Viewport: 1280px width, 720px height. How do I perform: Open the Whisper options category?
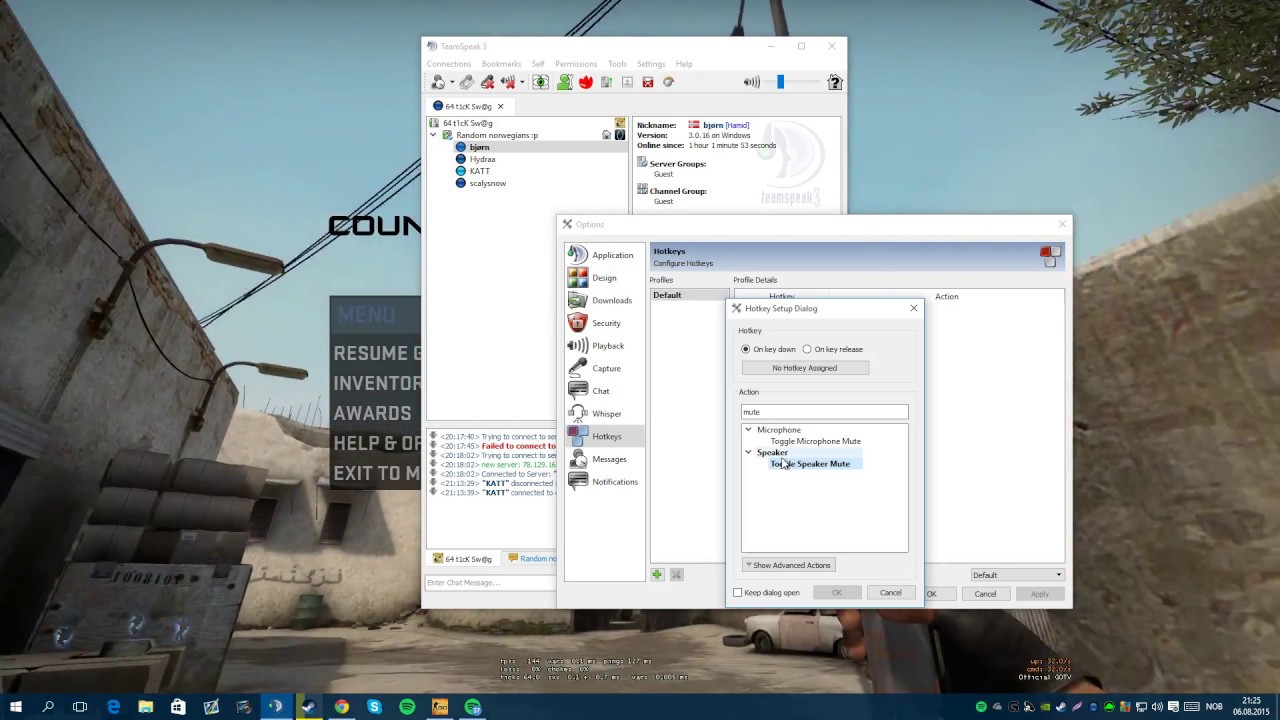604,414
